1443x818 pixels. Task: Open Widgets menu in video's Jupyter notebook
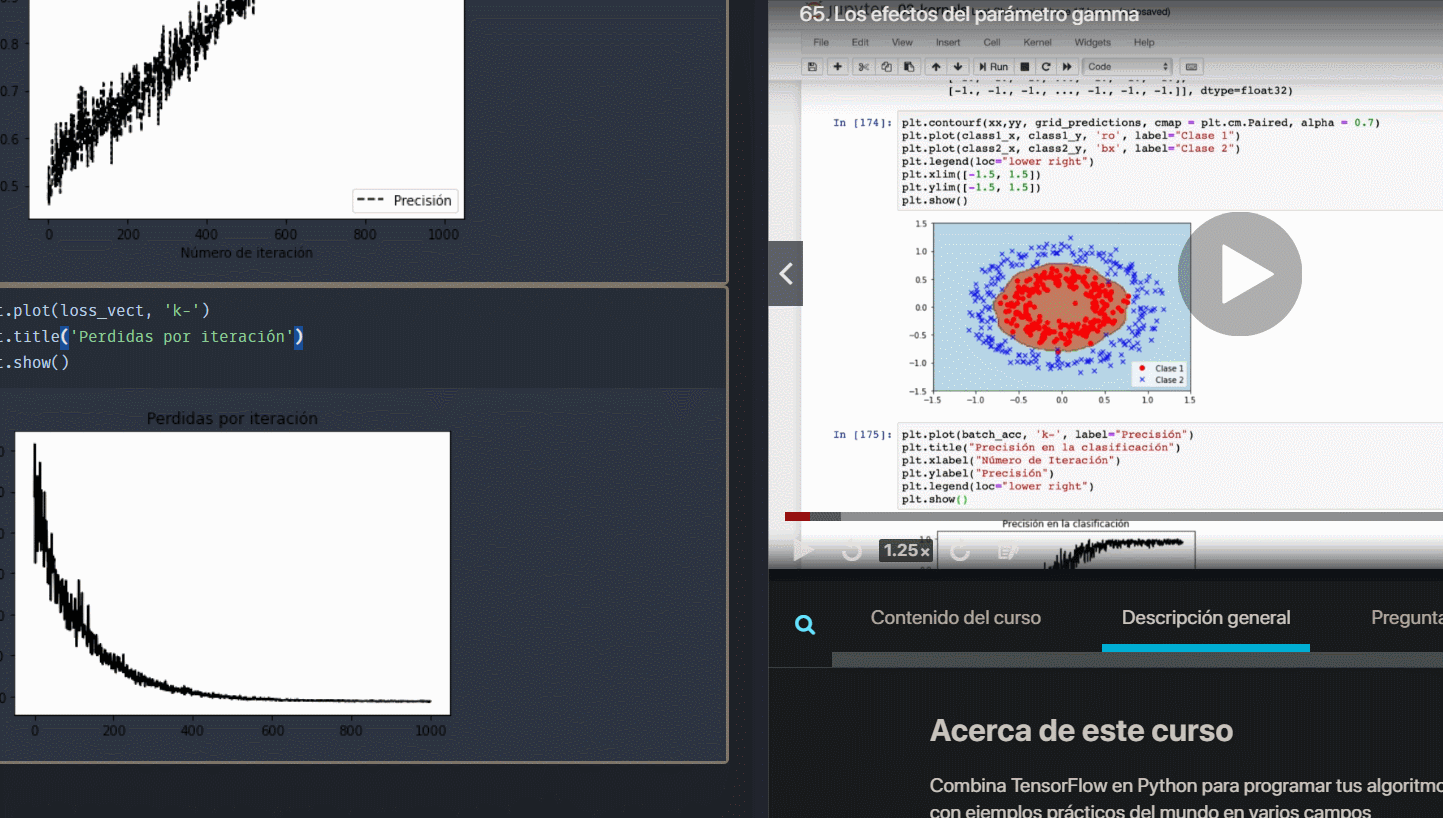(1093, 43)
